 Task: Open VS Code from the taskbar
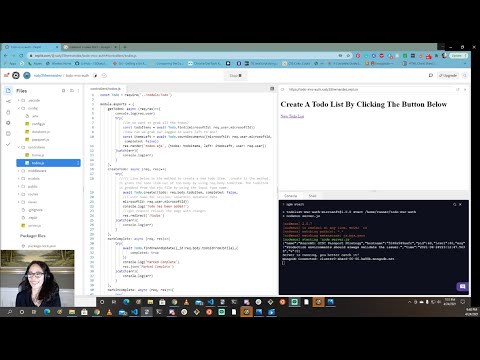click(134, 312)
